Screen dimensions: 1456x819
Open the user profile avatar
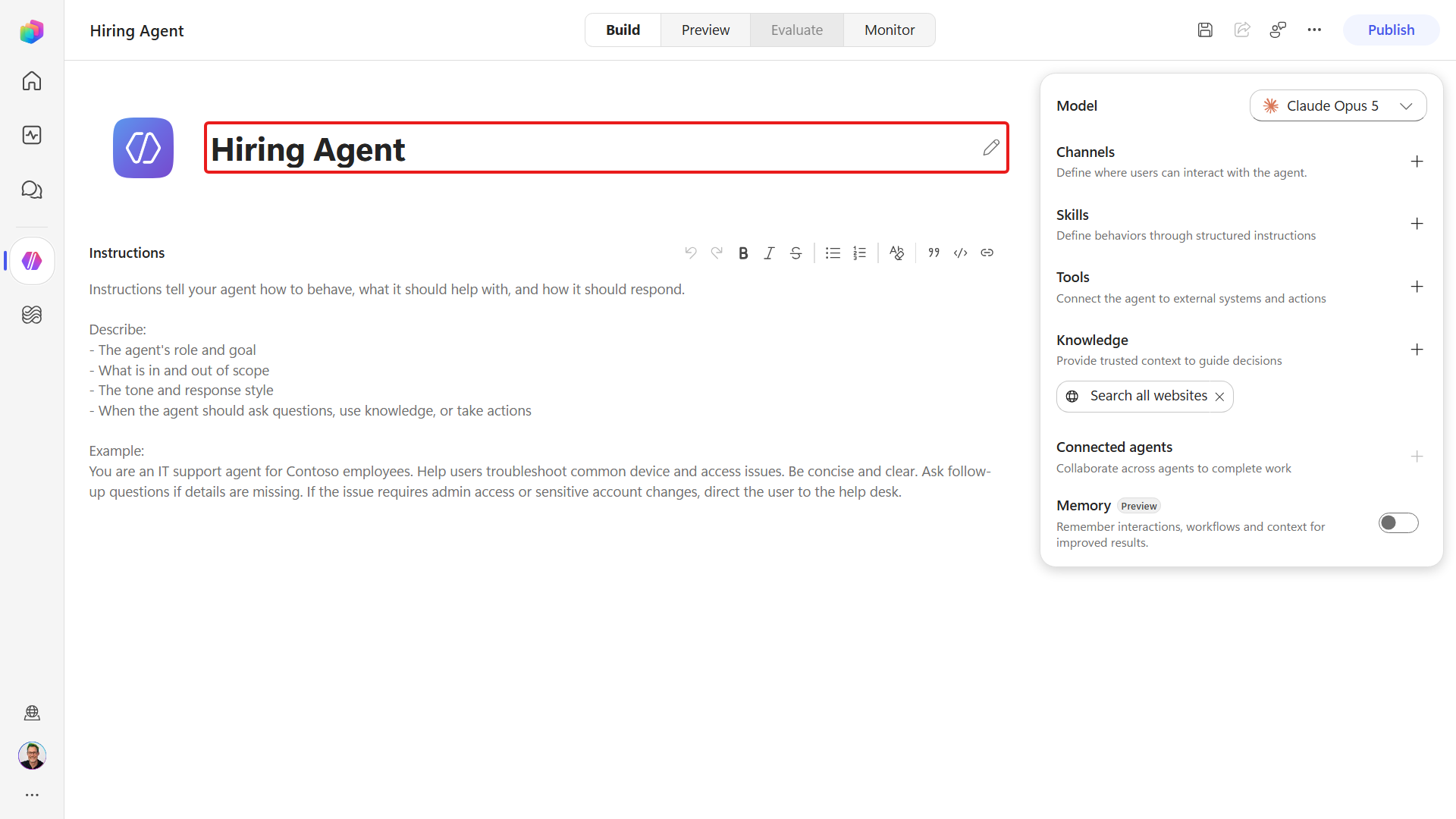coord(32,755)
